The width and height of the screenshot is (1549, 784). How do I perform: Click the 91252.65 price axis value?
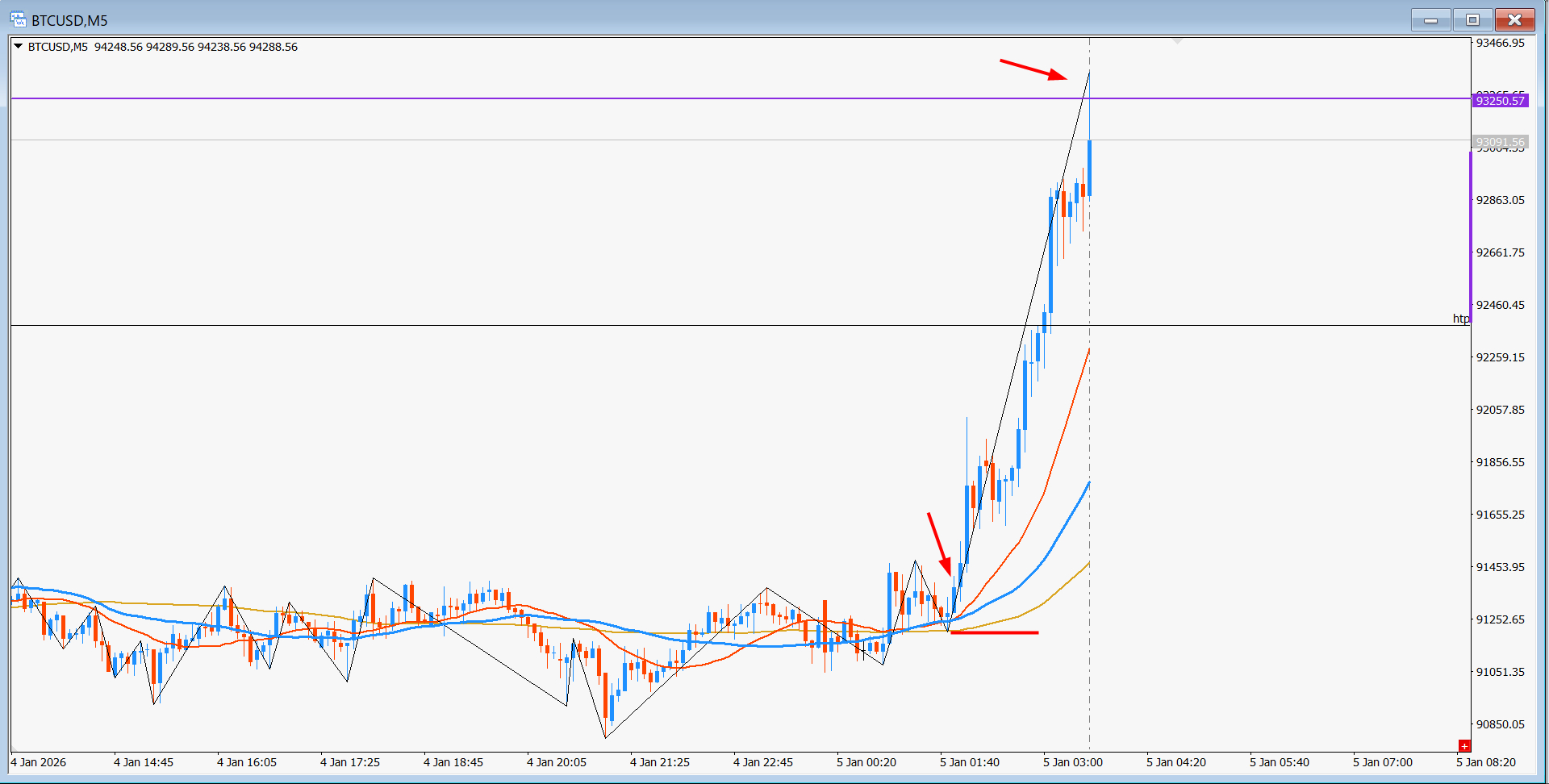(x=1501, y=619)
